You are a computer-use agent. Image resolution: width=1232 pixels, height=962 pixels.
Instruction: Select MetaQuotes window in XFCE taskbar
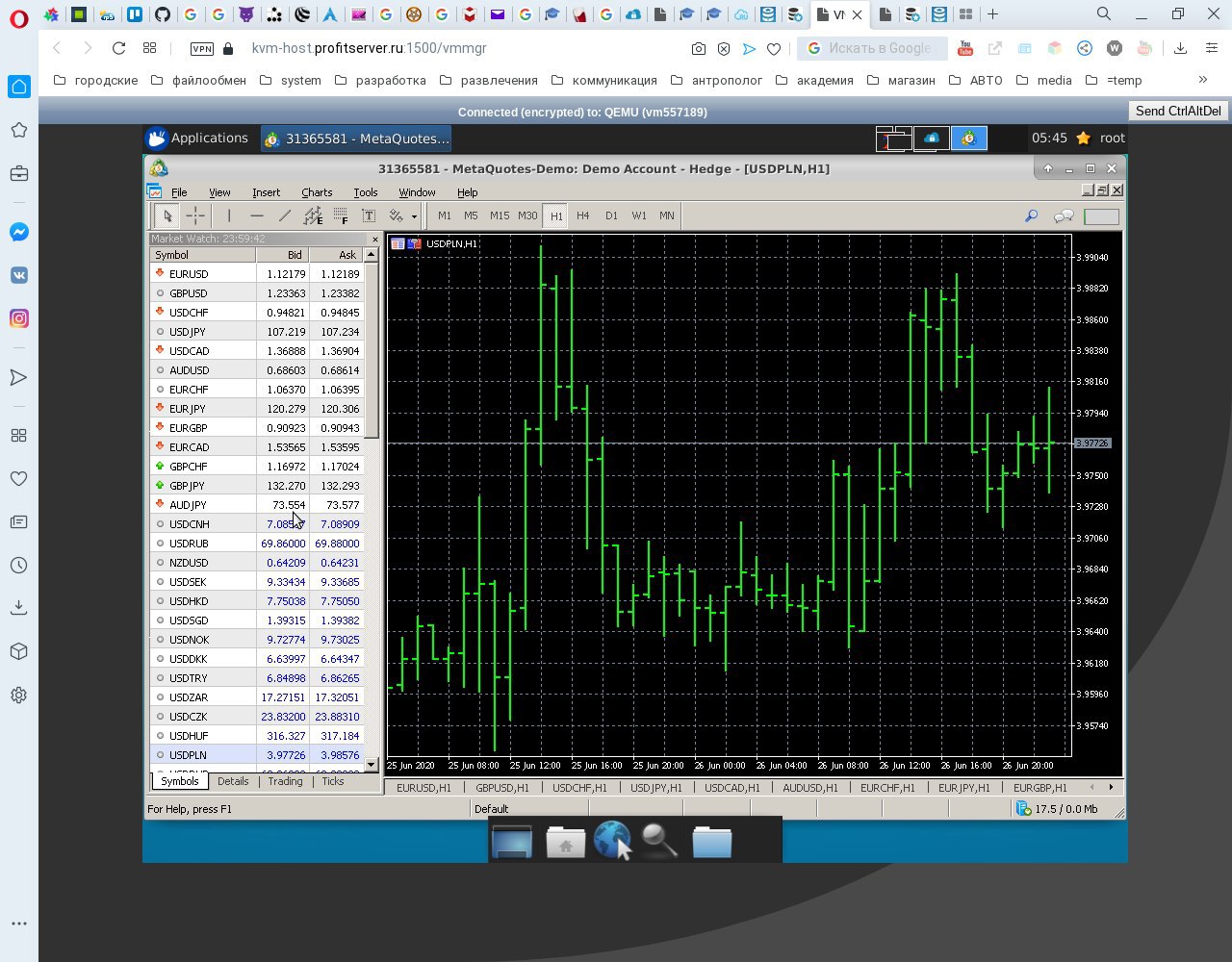click(x=357, y=139)
